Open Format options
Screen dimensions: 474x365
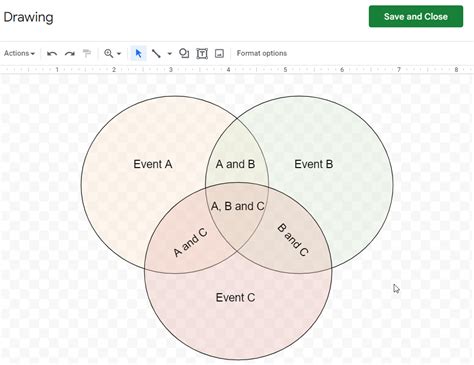point(262,53)
